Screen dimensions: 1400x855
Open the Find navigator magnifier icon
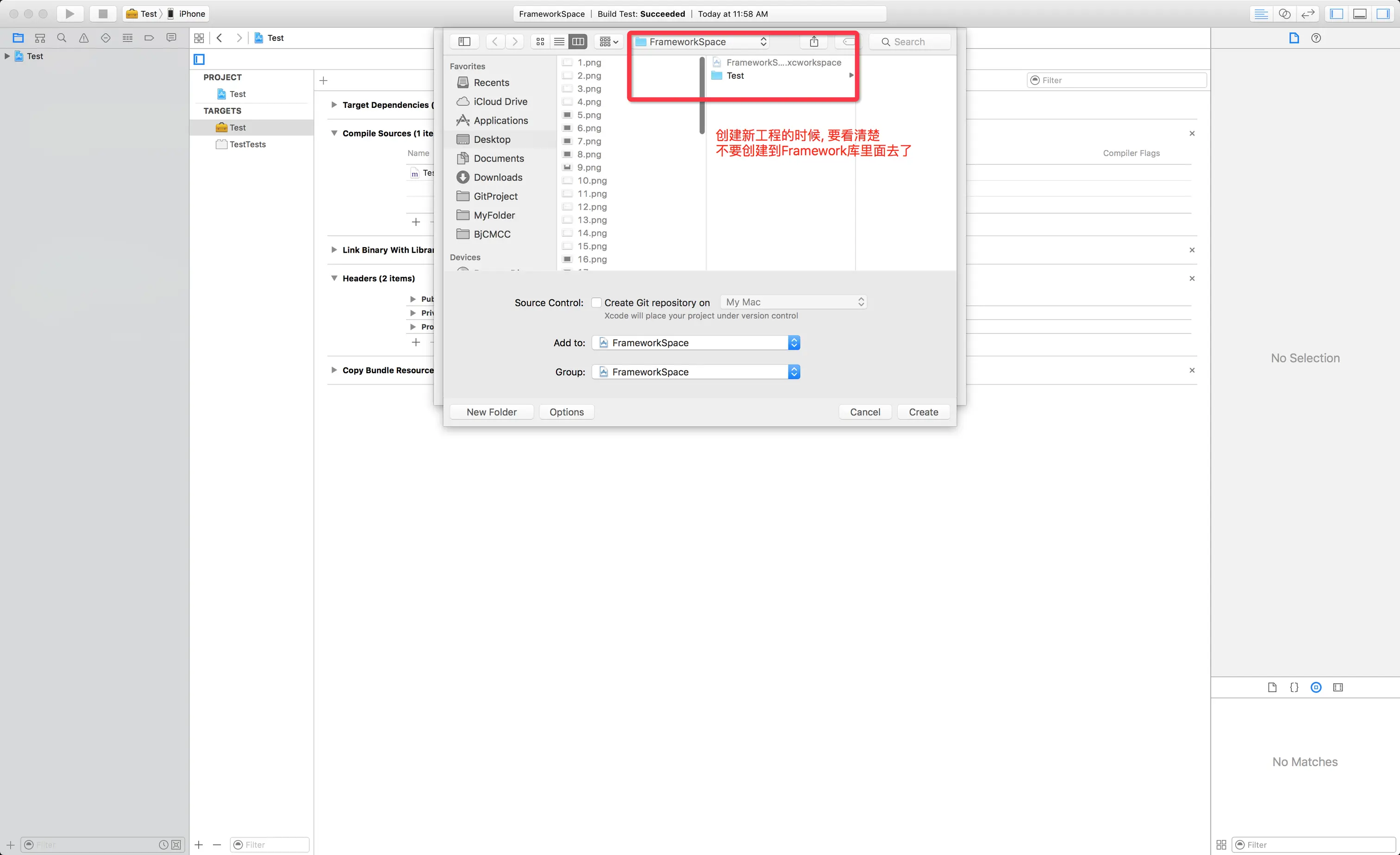[62, 38]
